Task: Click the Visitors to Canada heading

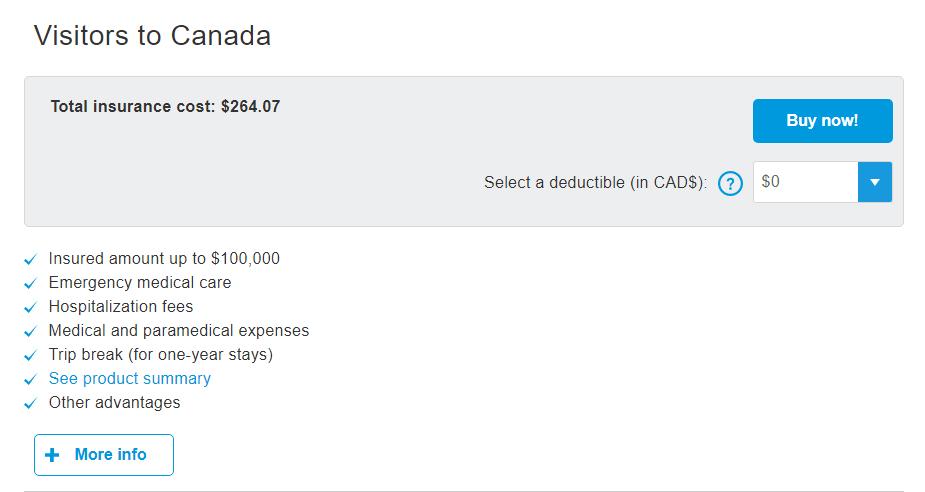Action: click(x=152, y=36)
